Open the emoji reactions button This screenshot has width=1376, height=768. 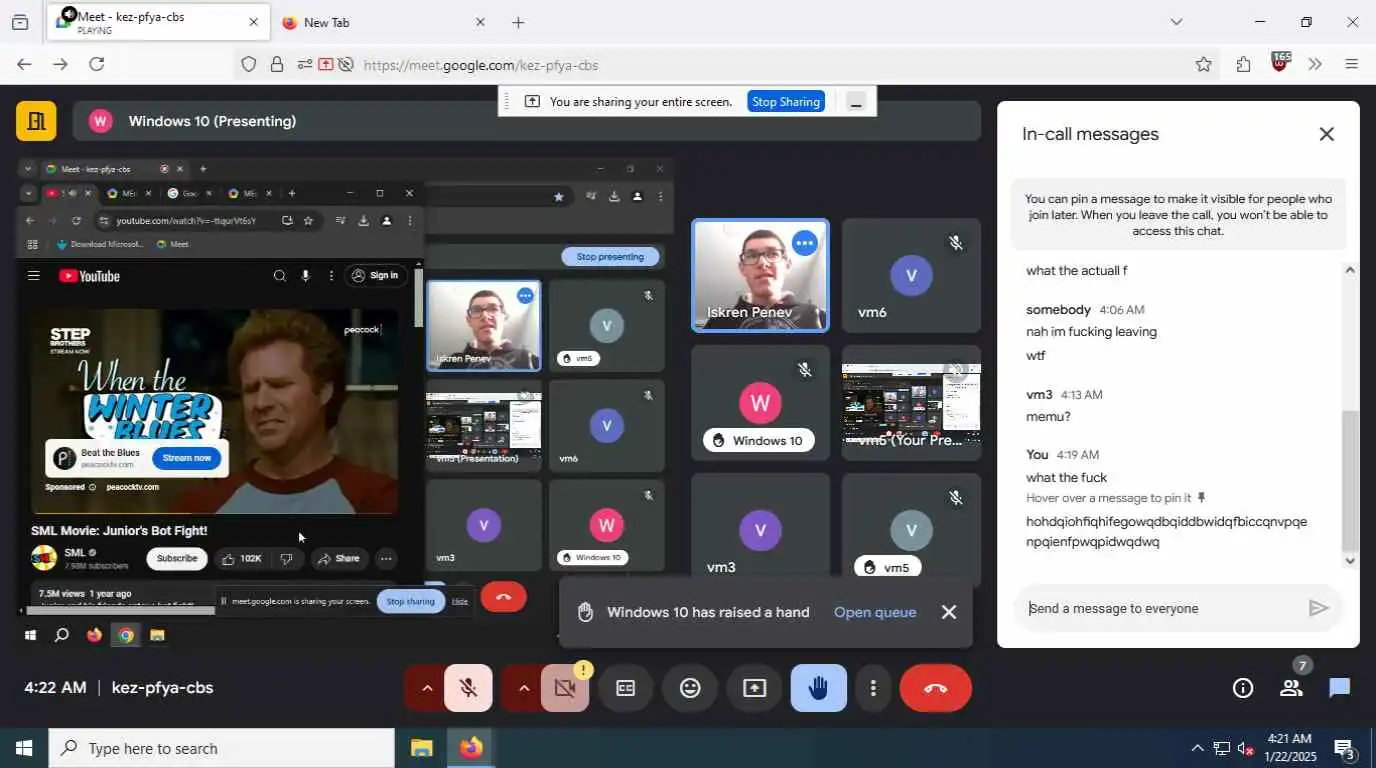tap(690, 688)
